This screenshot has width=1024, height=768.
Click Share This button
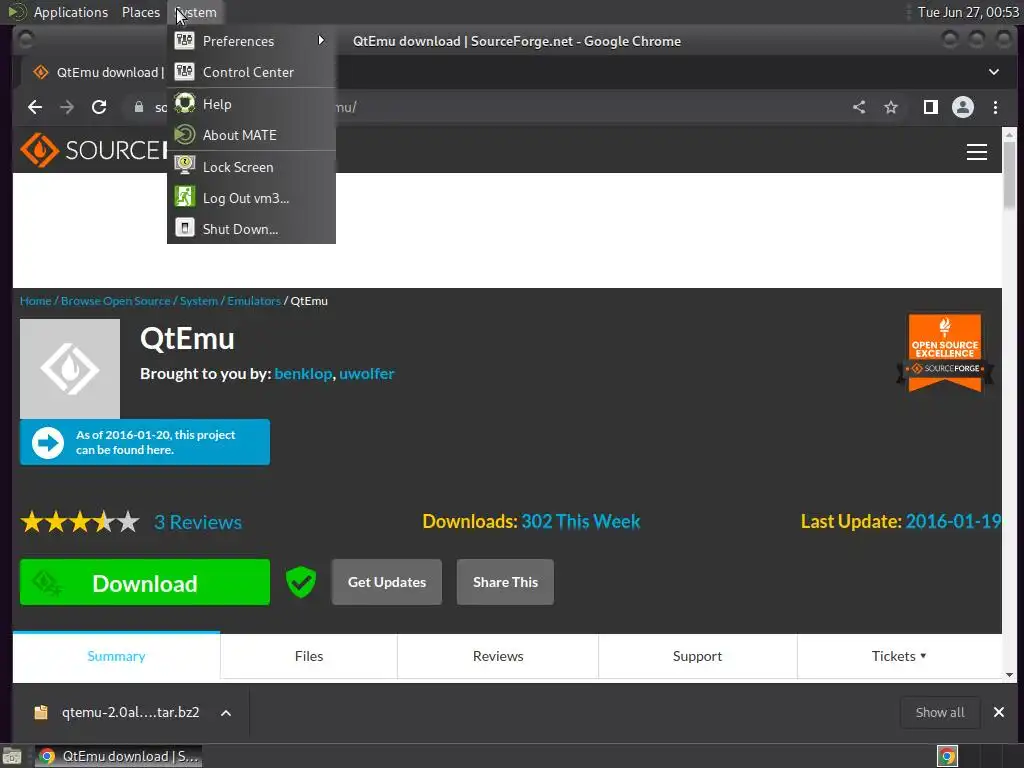(505, 582)
